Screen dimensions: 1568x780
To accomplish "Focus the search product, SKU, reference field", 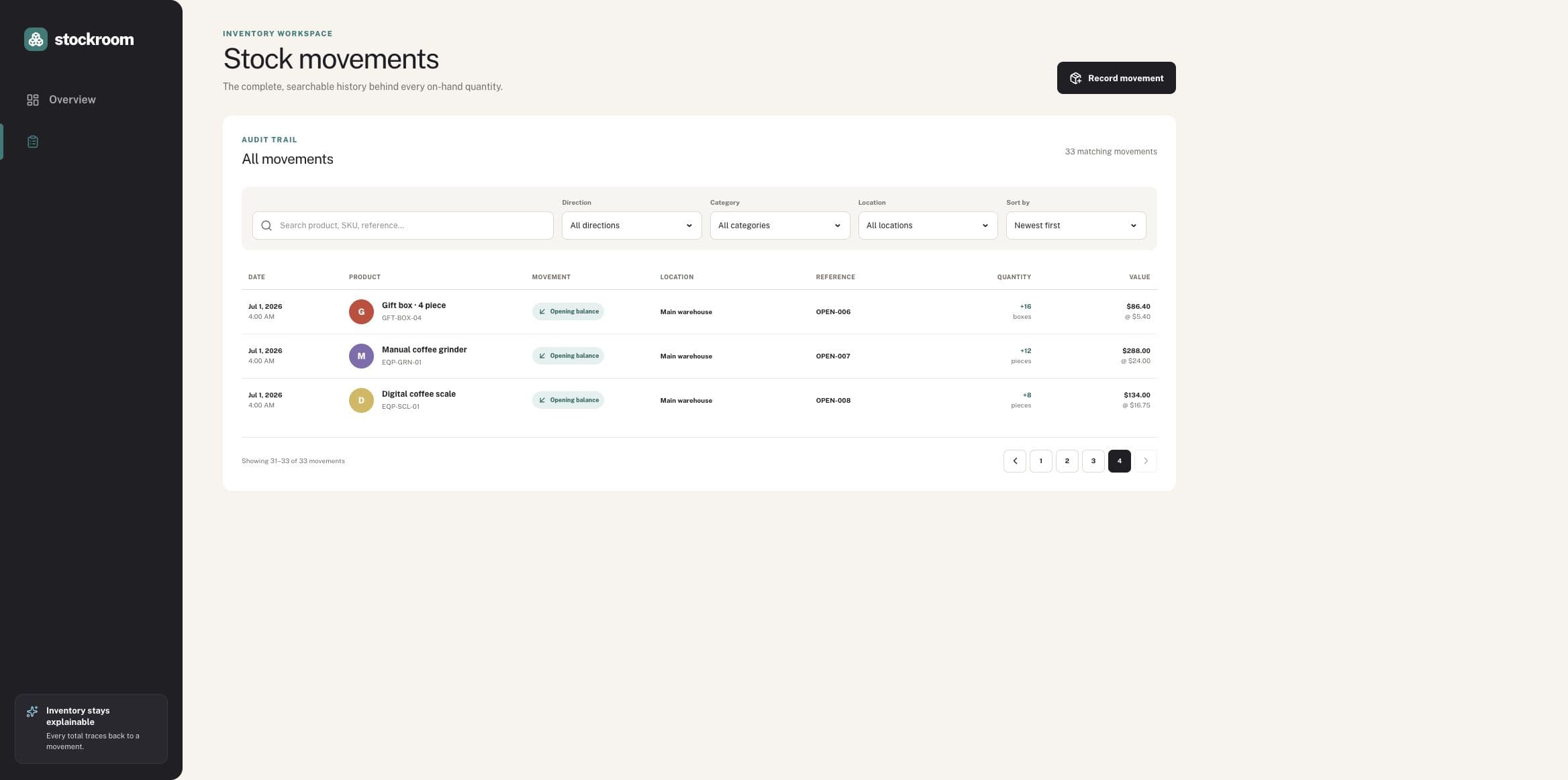I will tap(403, 226).
